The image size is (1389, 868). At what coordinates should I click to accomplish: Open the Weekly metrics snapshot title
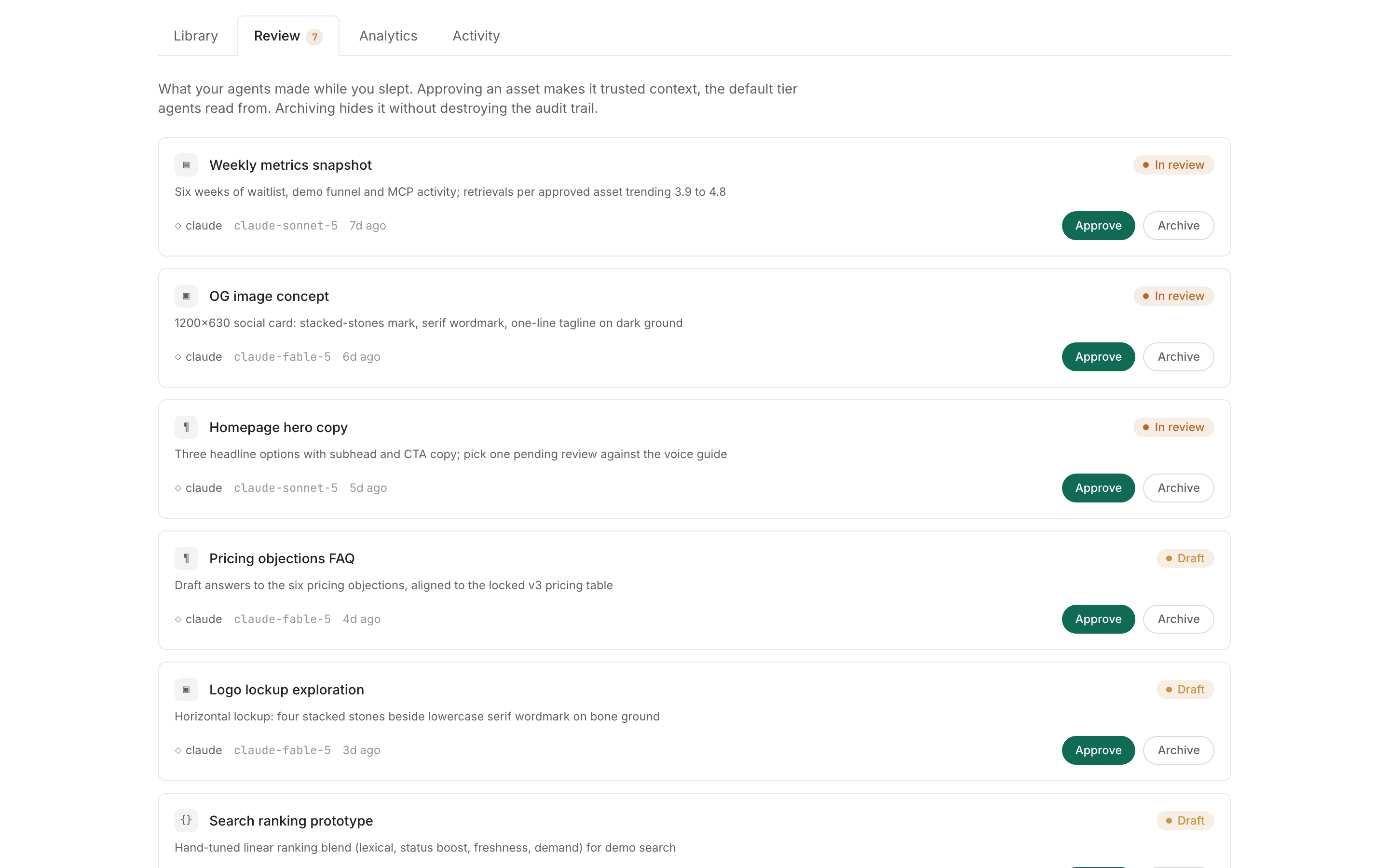point(290,165)
